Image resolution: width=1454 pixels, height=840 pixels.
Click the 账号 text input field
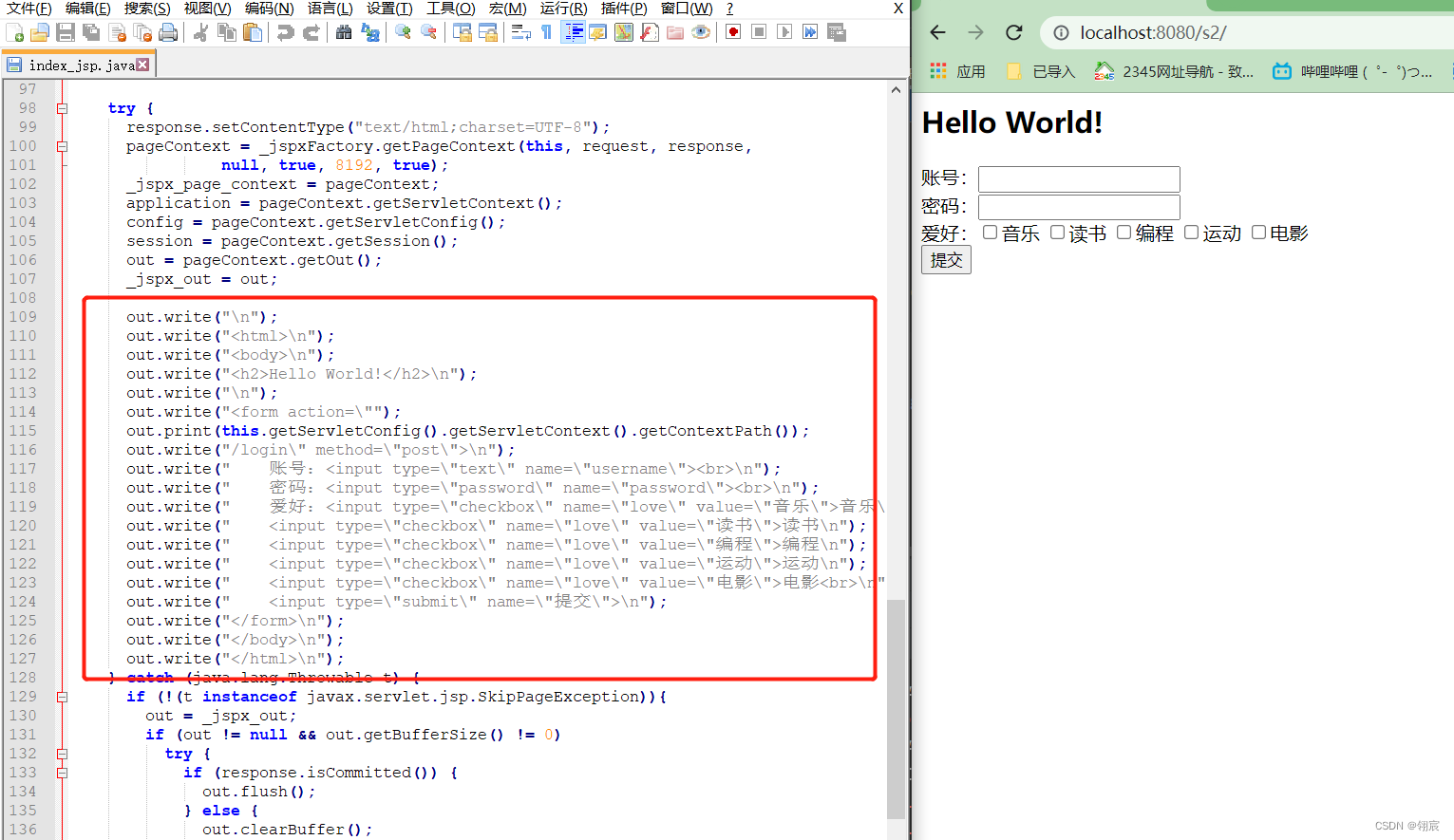pos(1079,179)
